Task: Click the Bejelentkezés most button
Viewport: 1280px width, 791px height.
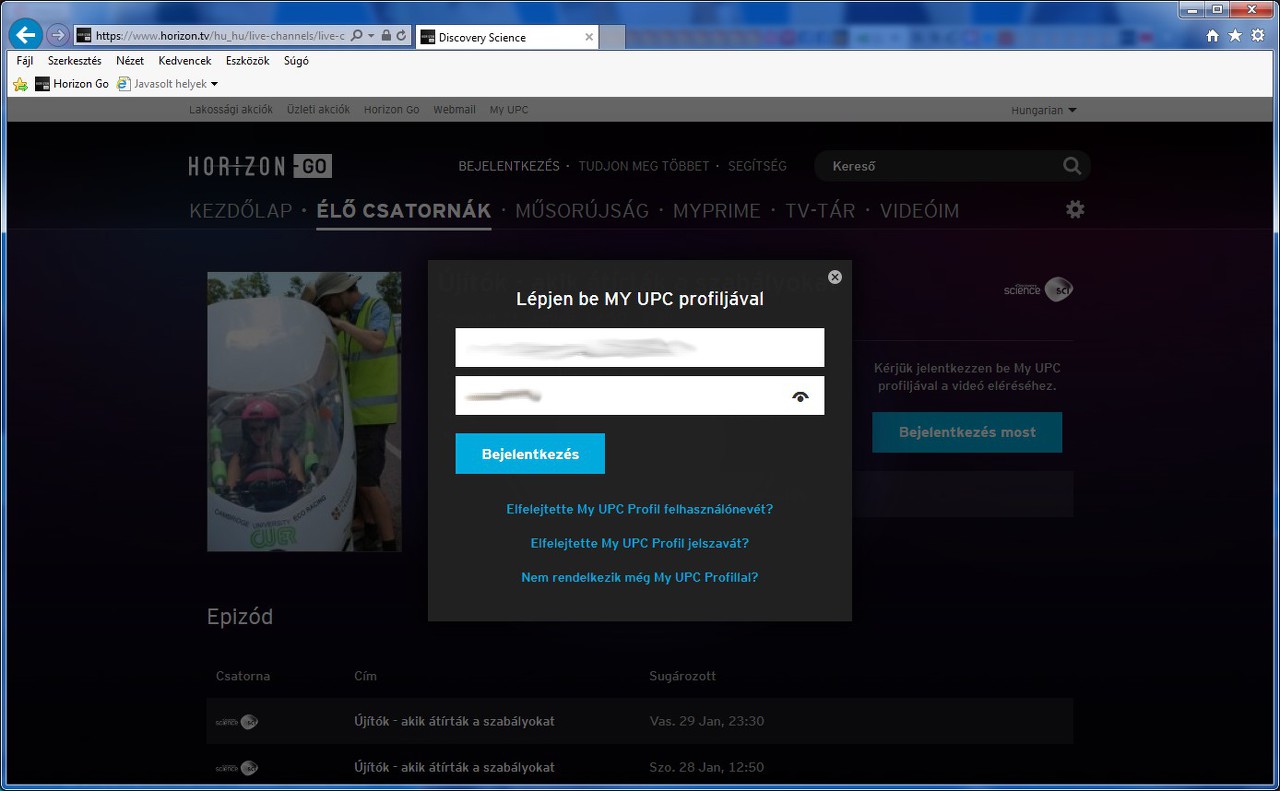Action: 967,432
